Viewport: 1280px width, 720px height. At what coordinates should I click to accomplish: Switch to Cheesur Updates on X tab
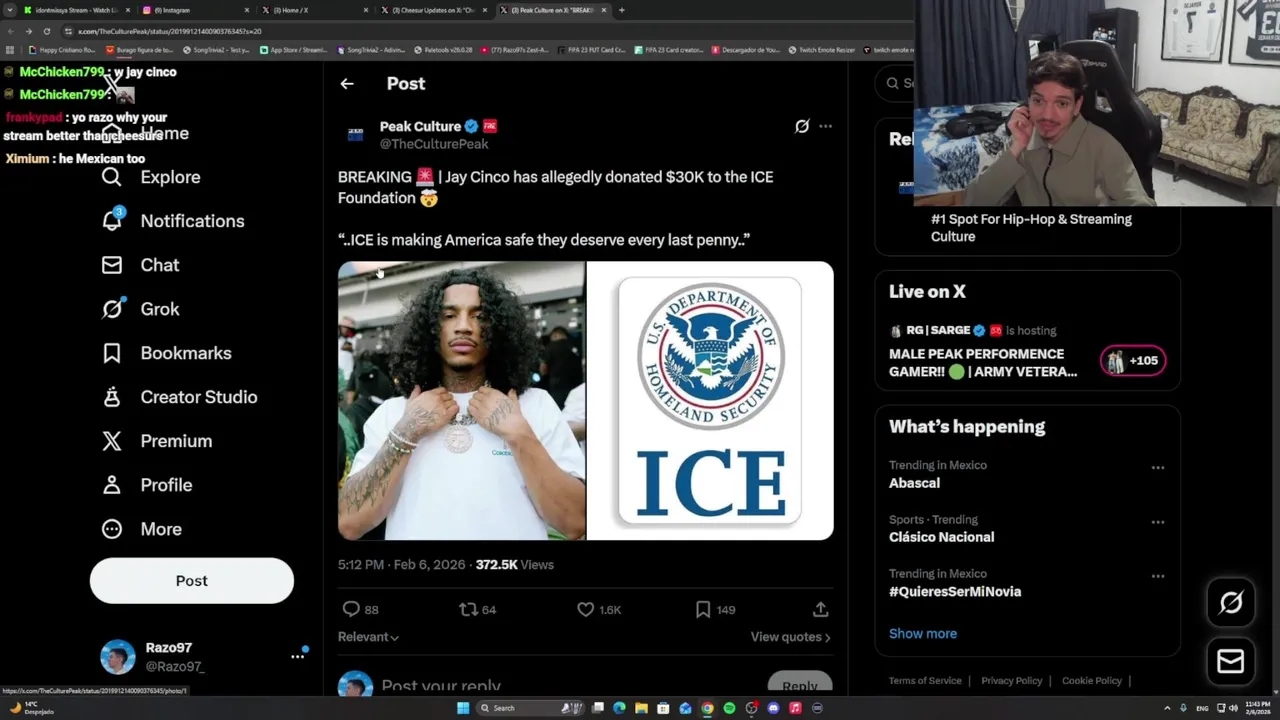pyautogui.click(x=435, y=10)
